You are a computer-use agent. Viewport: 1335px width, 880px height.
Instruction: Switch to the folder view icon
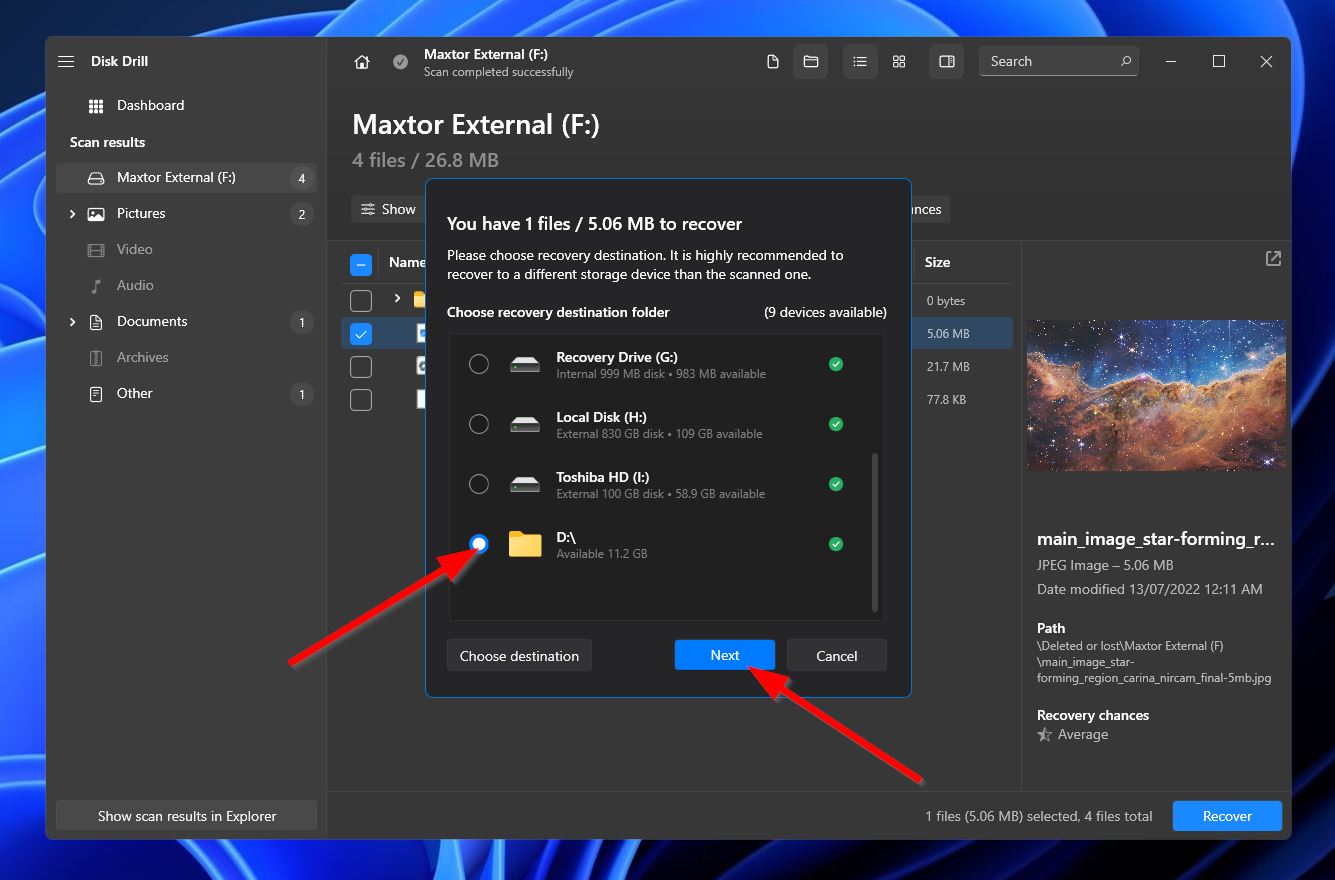(811, 62)
